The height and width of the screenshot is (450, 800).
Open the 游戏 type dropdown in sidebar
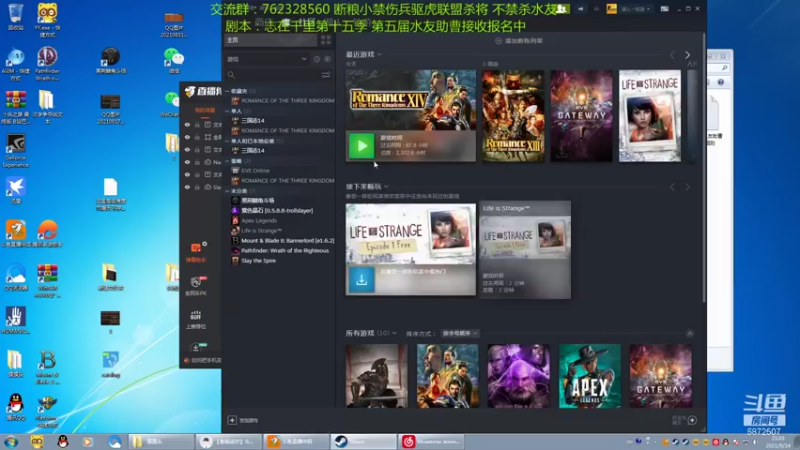267,59
